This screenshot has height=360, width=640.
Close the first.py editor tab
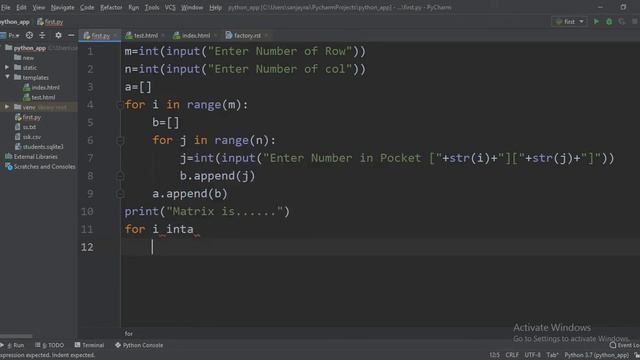click(x=115, y=36)
